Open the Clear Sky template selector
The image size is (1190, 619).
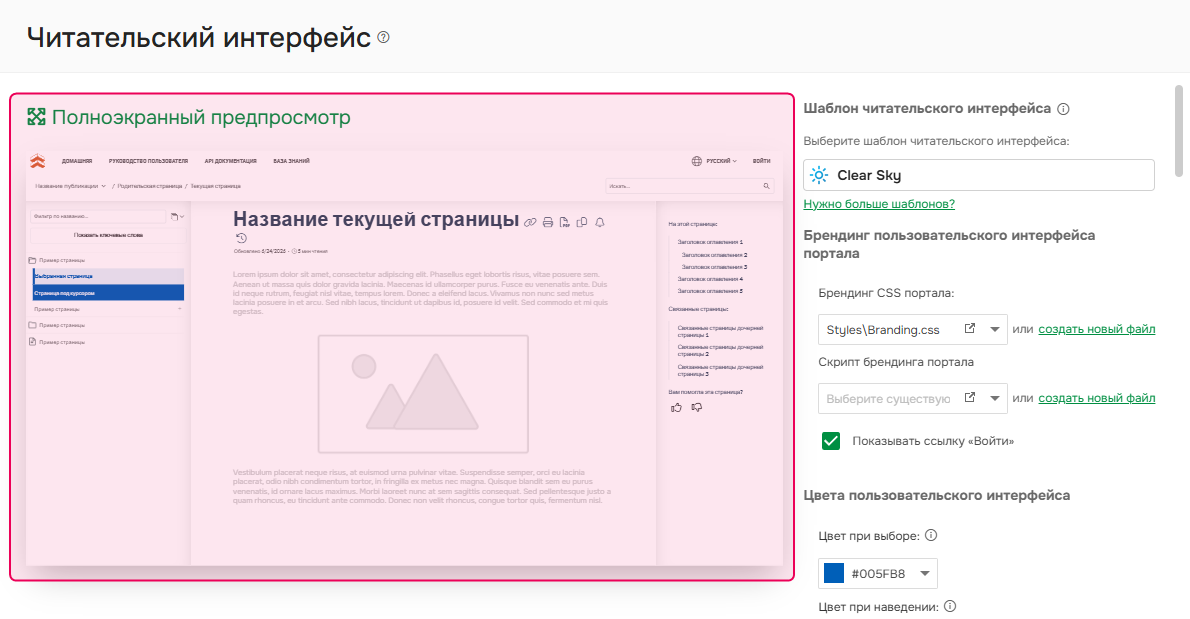pos(978,175)
